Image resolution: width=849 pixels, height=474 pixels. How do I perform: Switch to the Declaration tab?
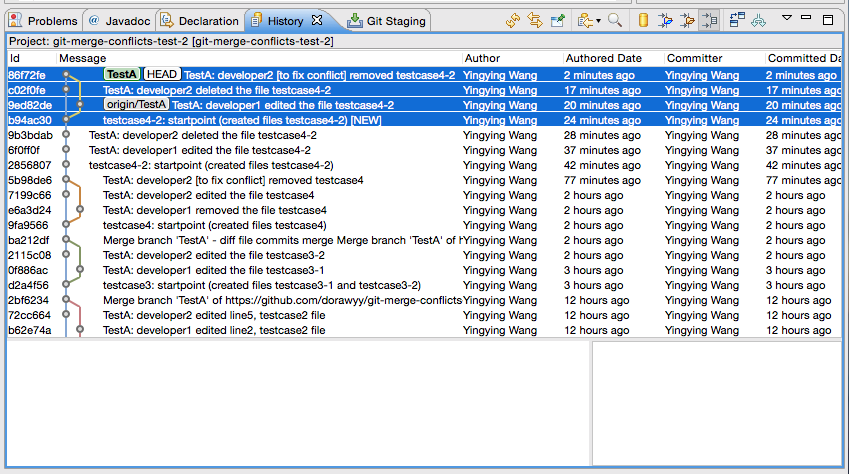[x=200, y=21]
